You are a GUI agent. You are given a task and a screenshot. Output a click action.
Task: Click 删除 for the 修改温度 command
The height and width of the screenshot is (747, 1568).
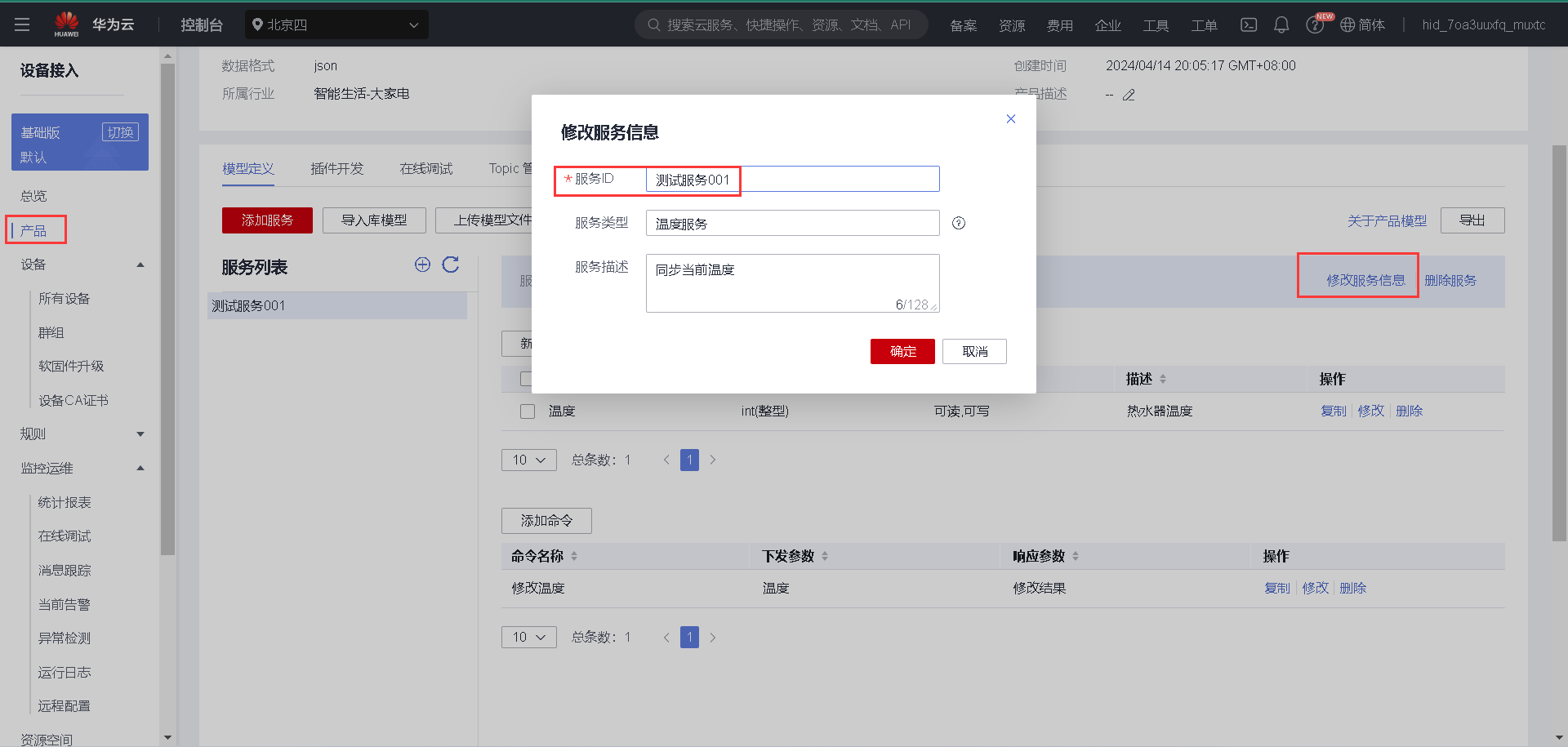point(1352,588)
